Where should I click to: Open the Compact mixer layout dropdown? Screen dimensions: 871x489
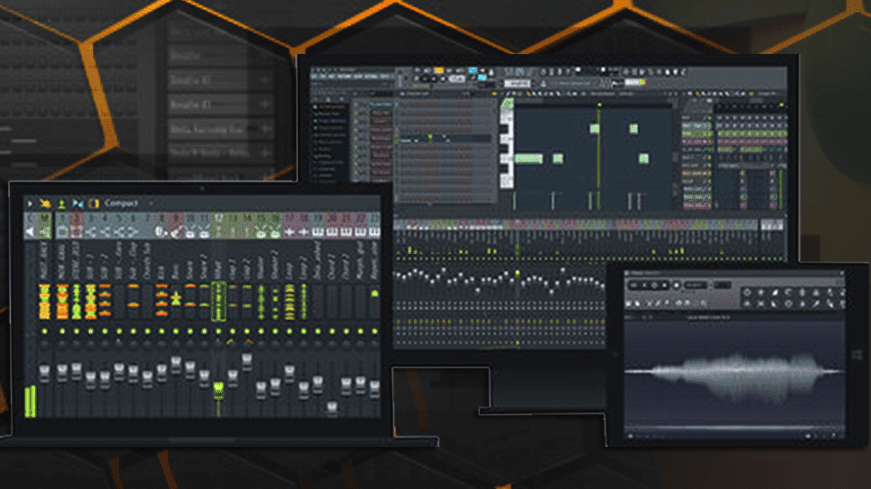click(120, 203)
